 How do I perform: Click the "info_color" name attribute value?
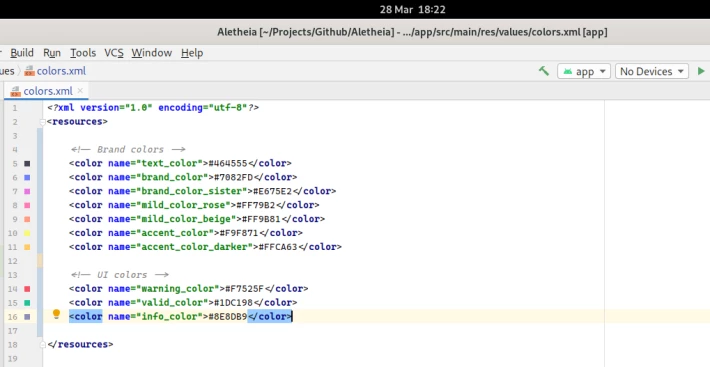click(x=169, y=317)
